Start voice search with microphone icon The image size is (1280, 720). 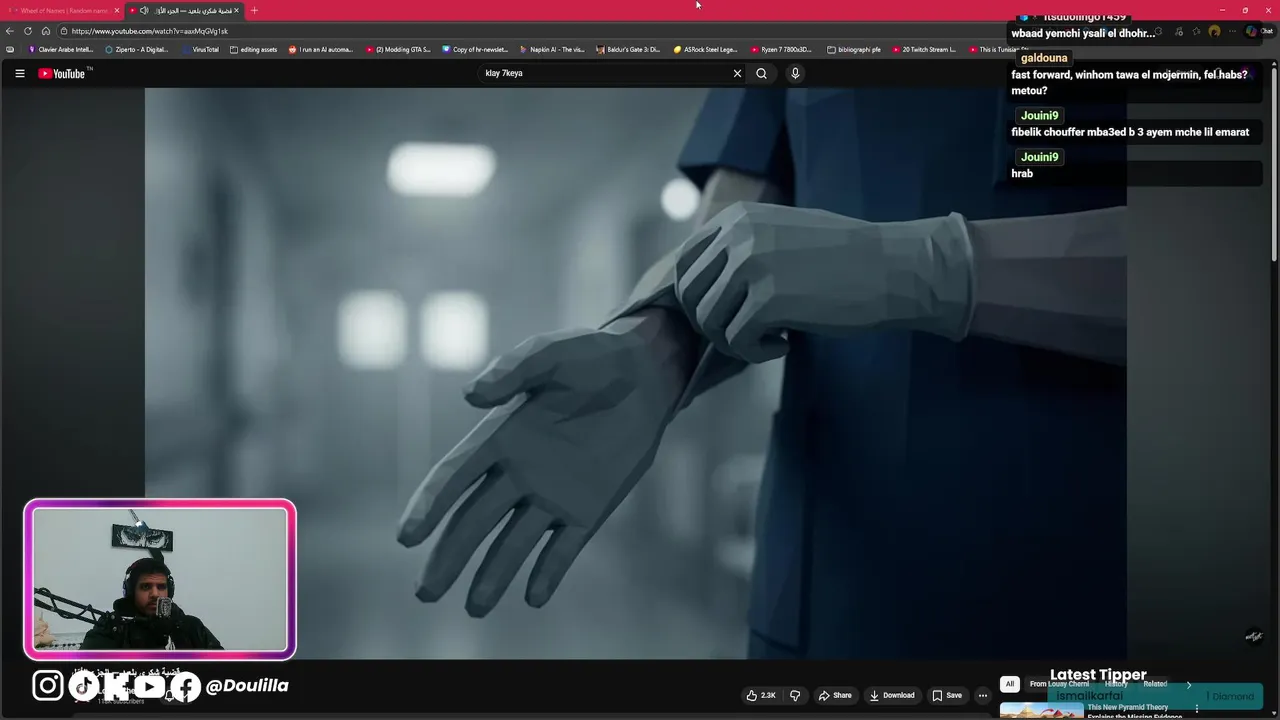[x=795, y=73]
